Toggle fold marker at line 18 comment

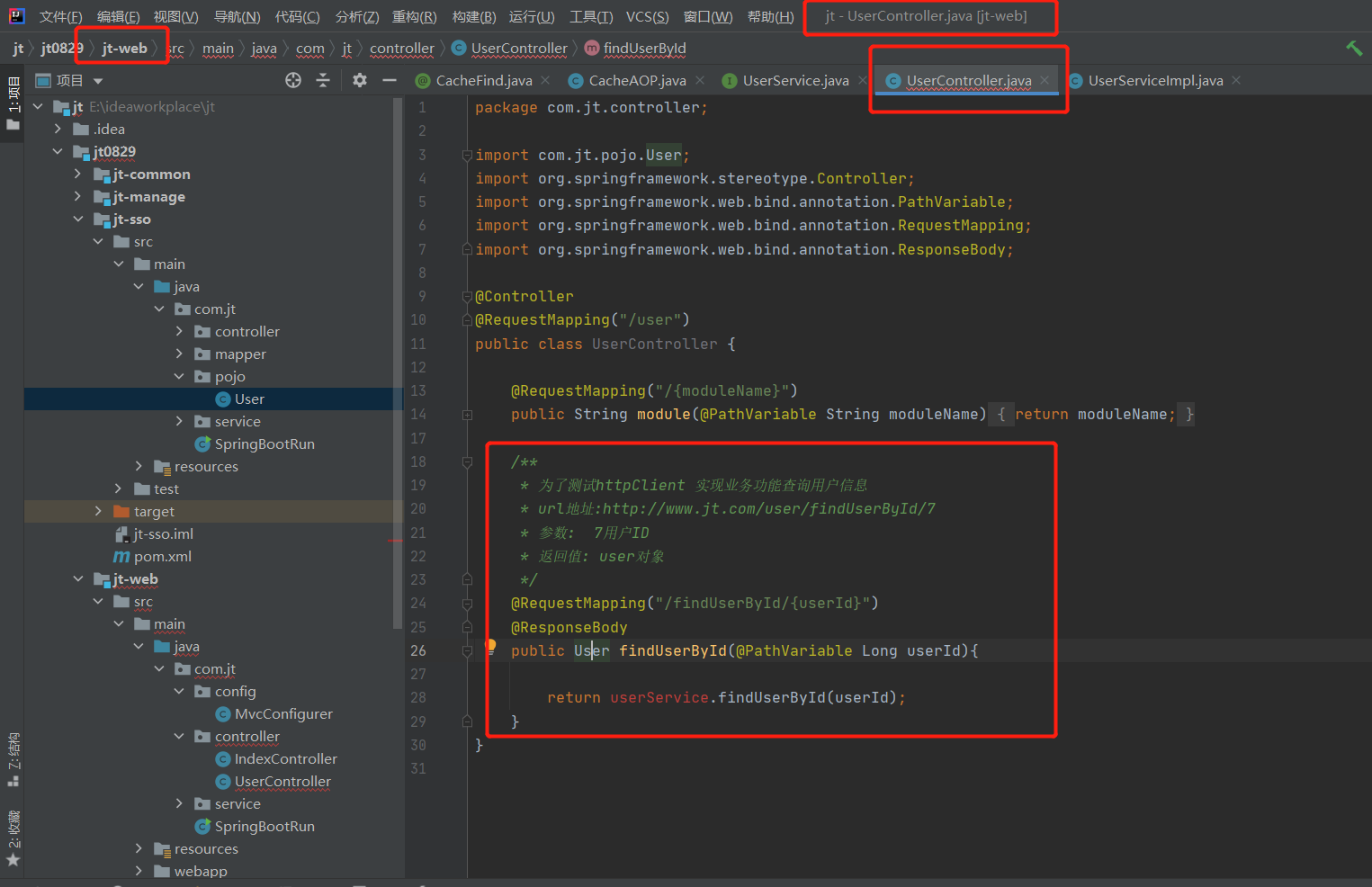point(467,462)
